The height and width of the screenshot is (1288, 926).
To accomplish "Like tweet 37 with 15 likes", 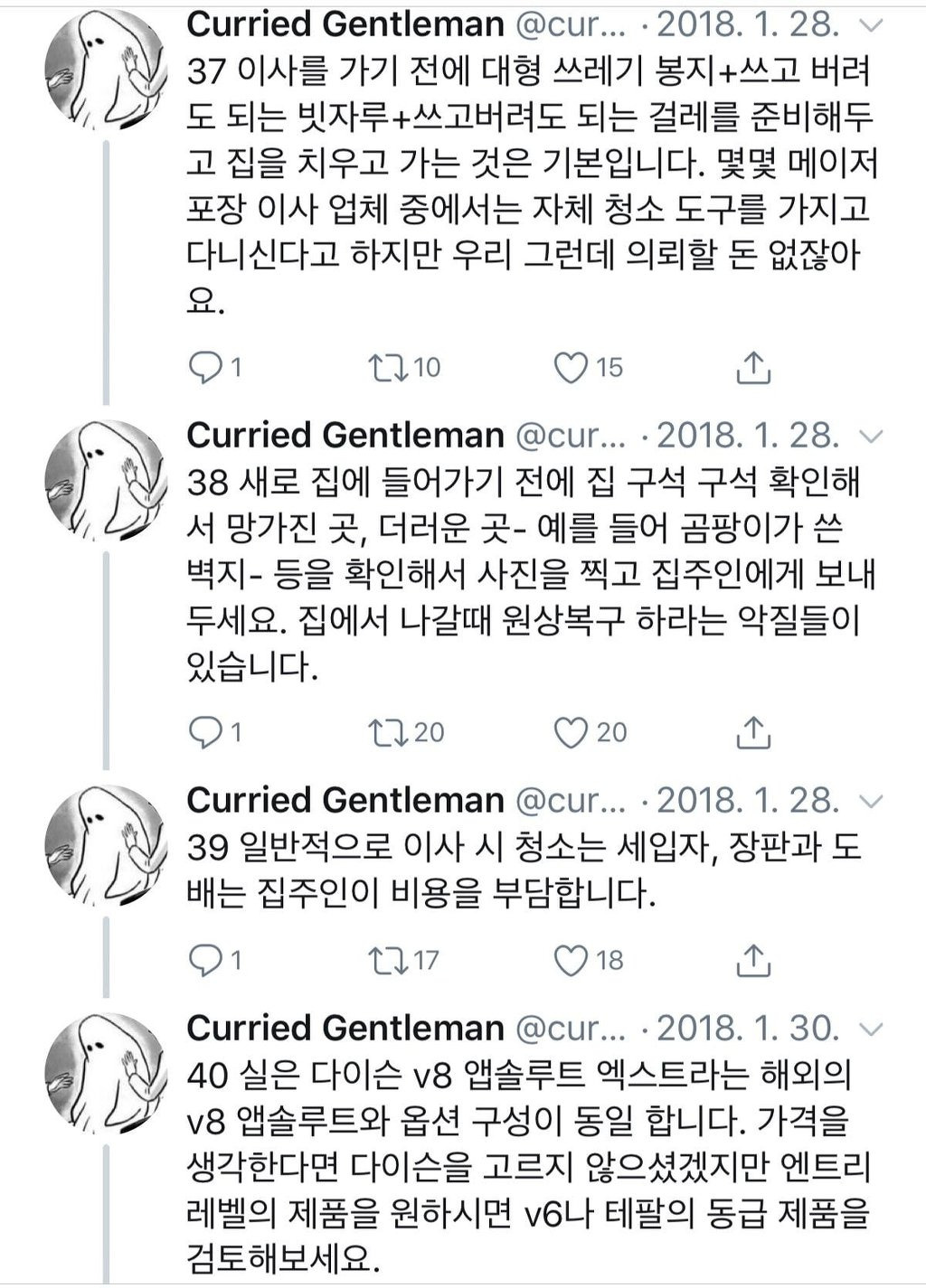I will [x=571, y=367].
